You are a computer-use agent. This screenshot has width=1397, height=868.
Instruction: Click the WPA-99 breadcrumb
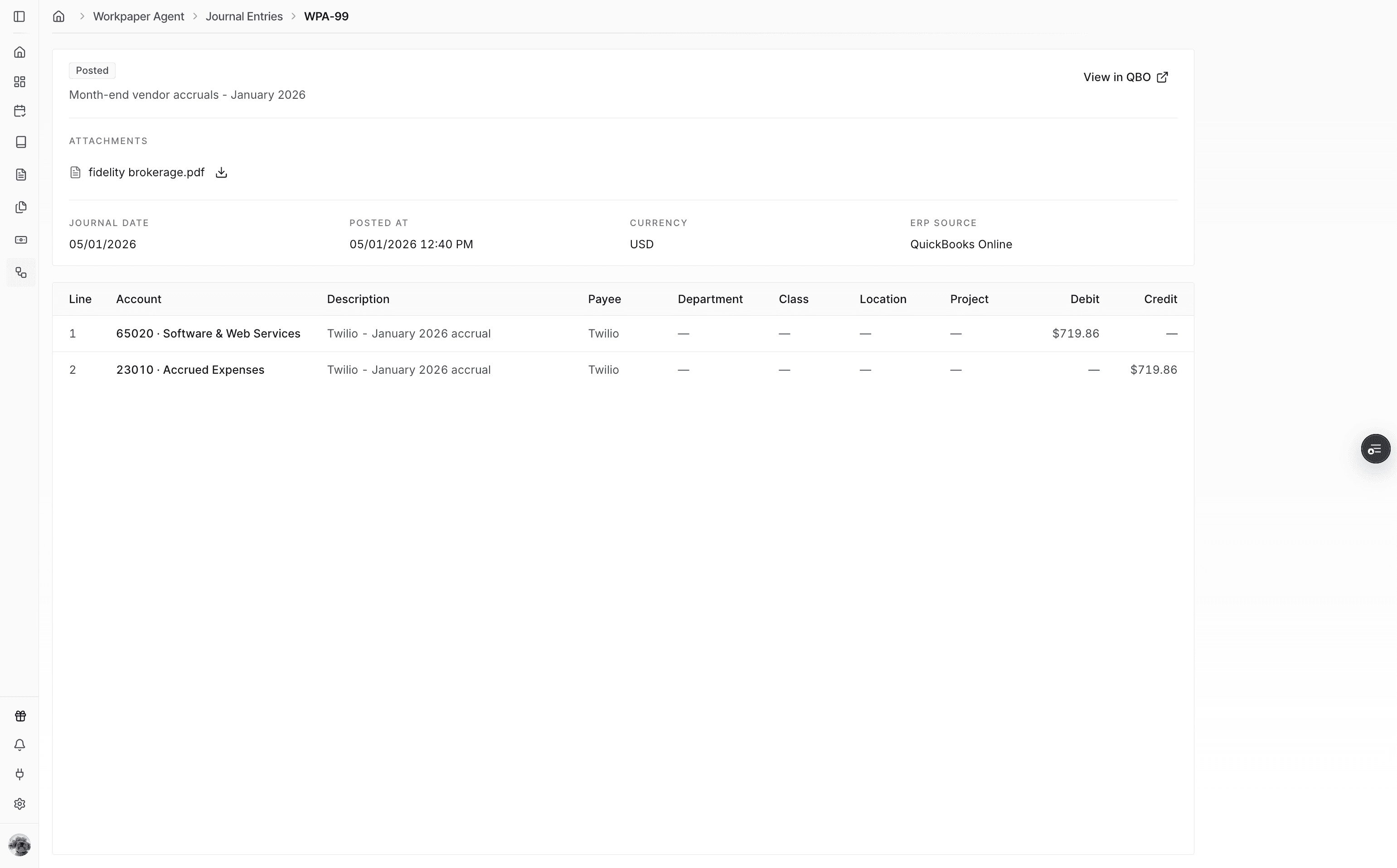pyautogui.click(x=326, y=17)
